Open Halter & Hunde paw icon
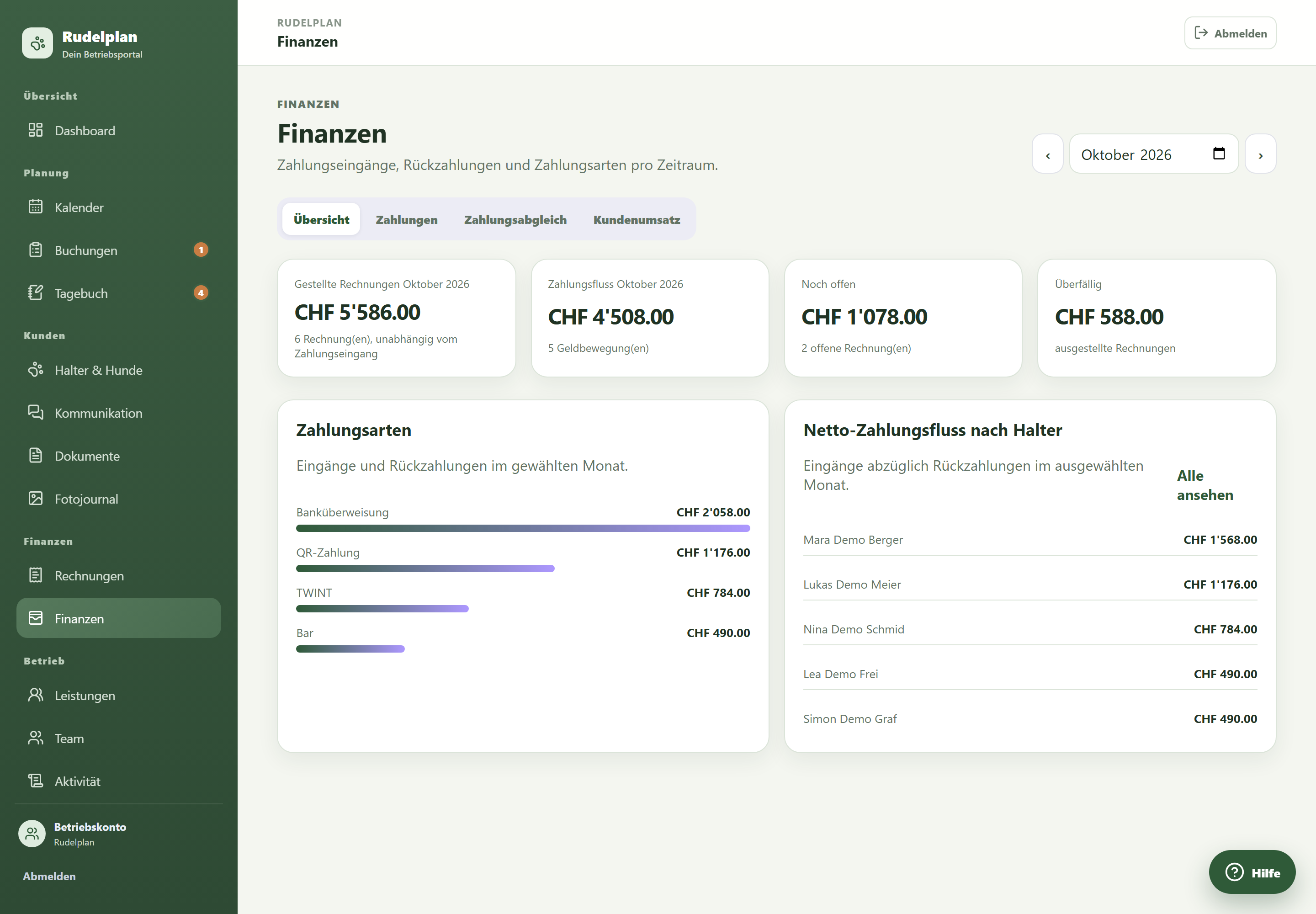Screen dimensions: 1316x914 point(36,369)
